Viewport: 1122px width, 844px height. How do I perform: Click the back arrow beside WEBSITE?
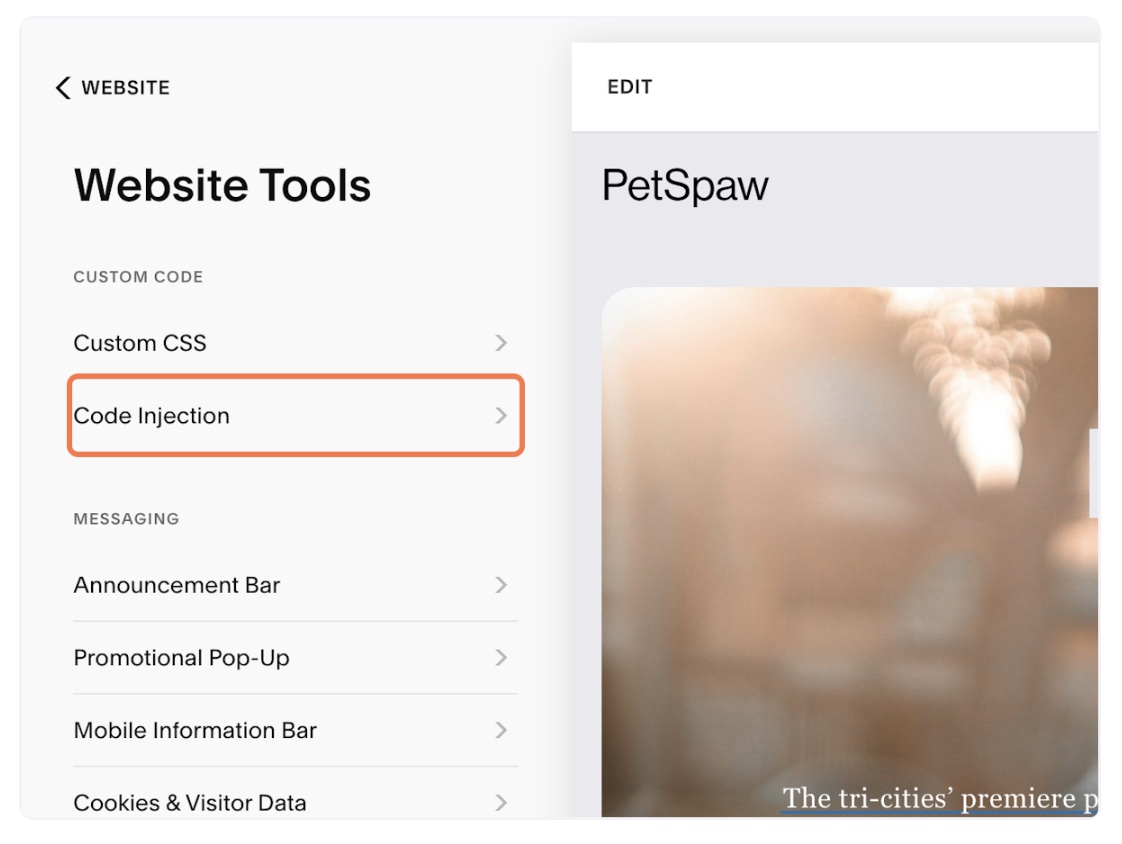pos(63,87)
